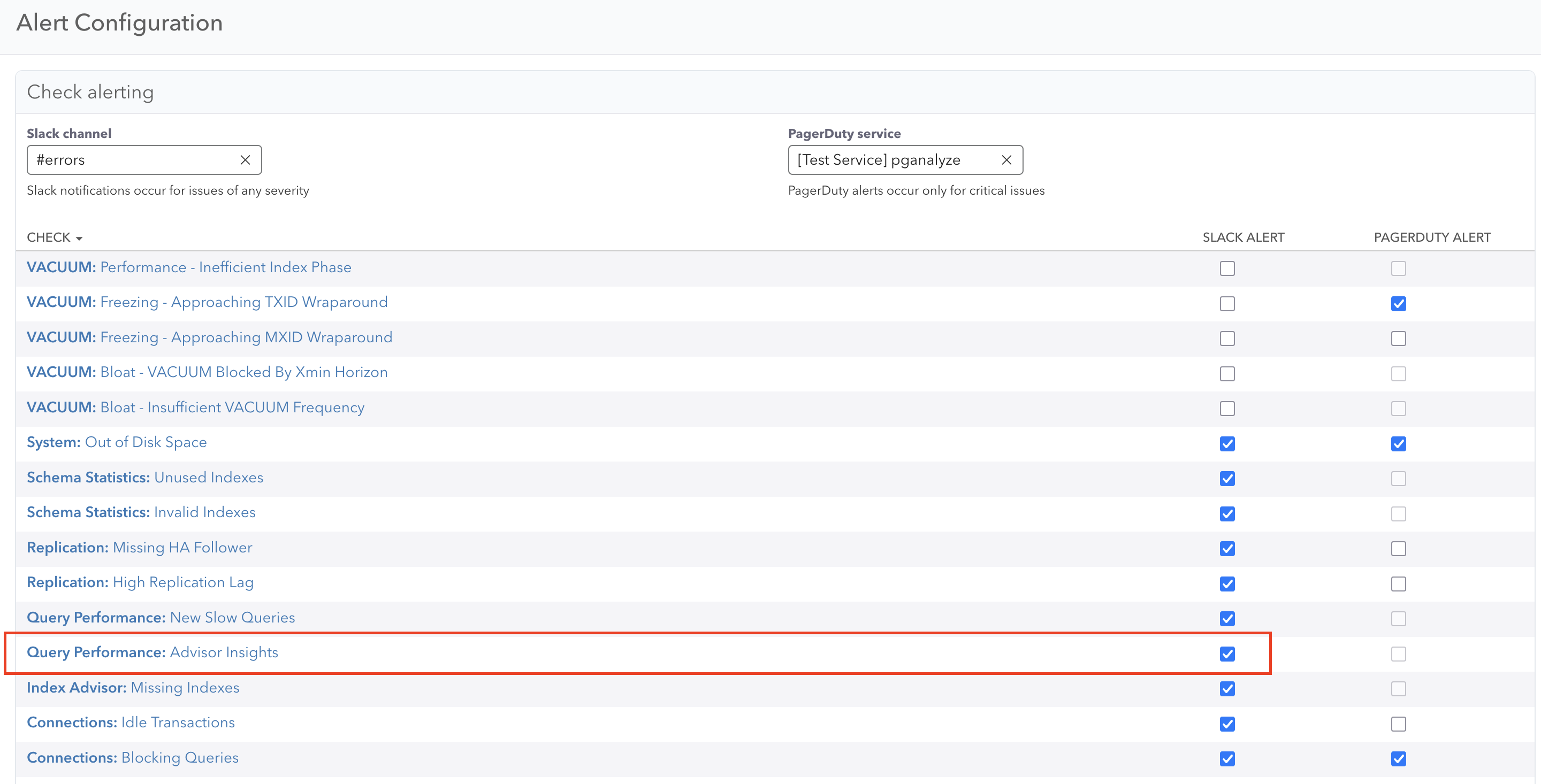Open Query Performance: Advisor Insights check

pyautogui.click(x=152, y=652)
